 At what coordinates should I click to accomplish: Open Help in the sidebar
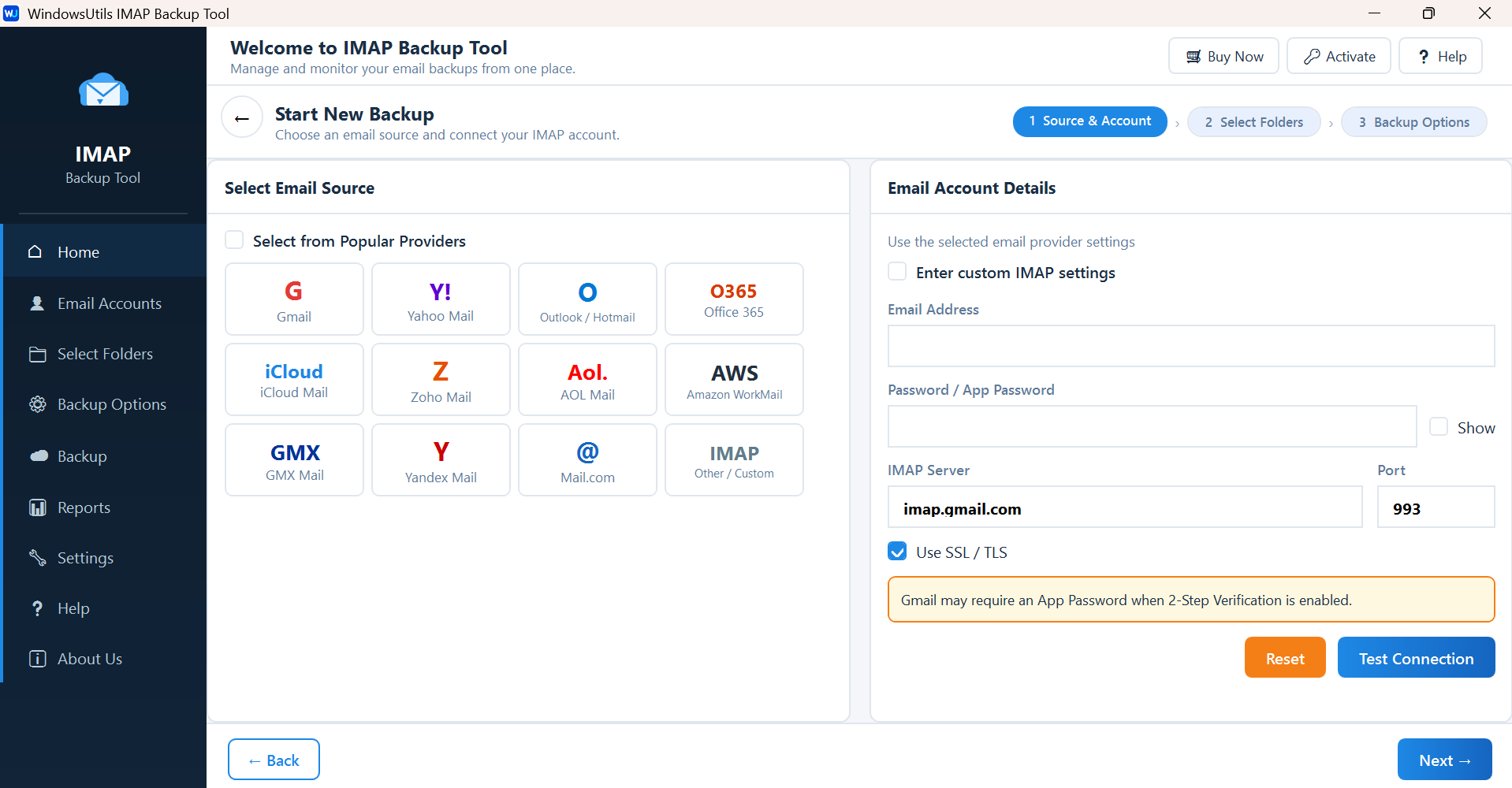105,608
